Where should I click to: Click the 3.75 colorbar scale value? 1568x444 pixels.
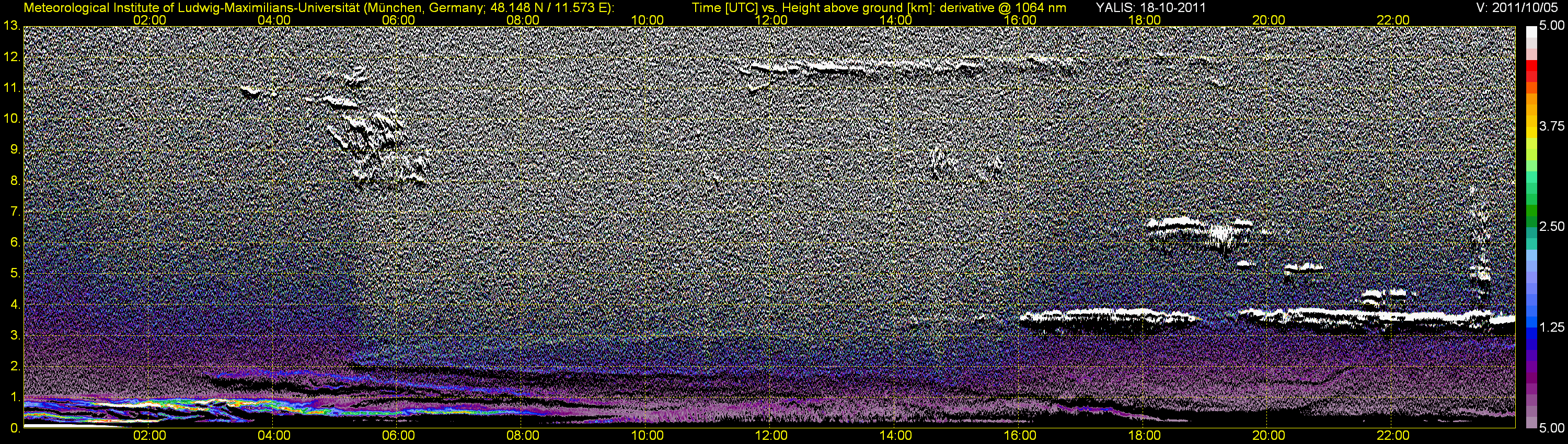pos(1552,126)
